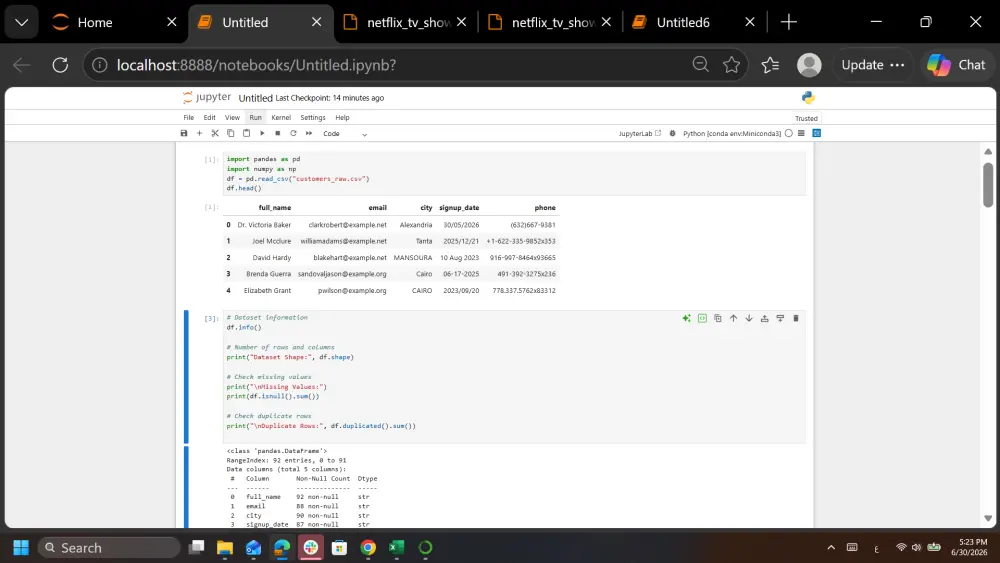Viewport: 1000px width, 563px height.
Task: Interrupt the kernel with the stop icon
Action: coord(277,133)
